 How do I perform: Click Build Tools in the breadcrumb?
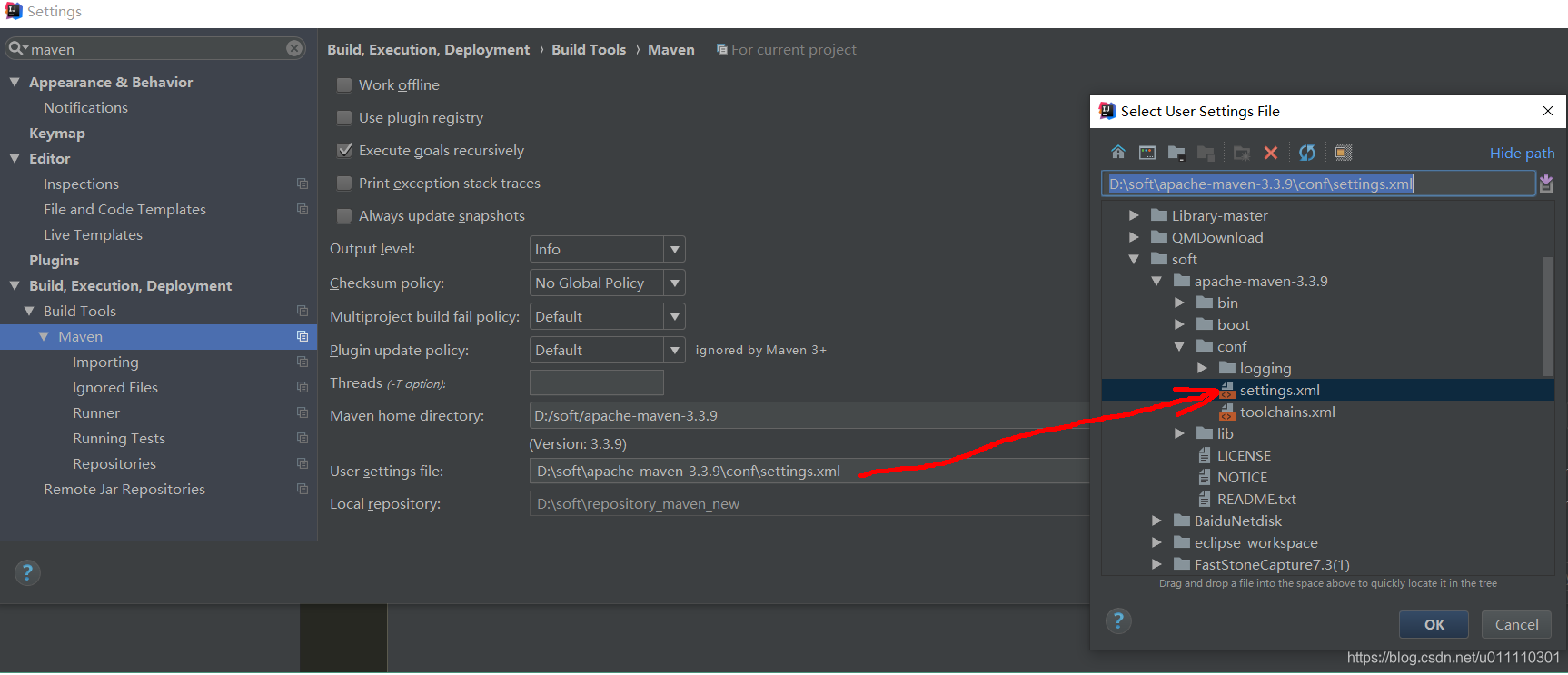click(x=589, y=49)
